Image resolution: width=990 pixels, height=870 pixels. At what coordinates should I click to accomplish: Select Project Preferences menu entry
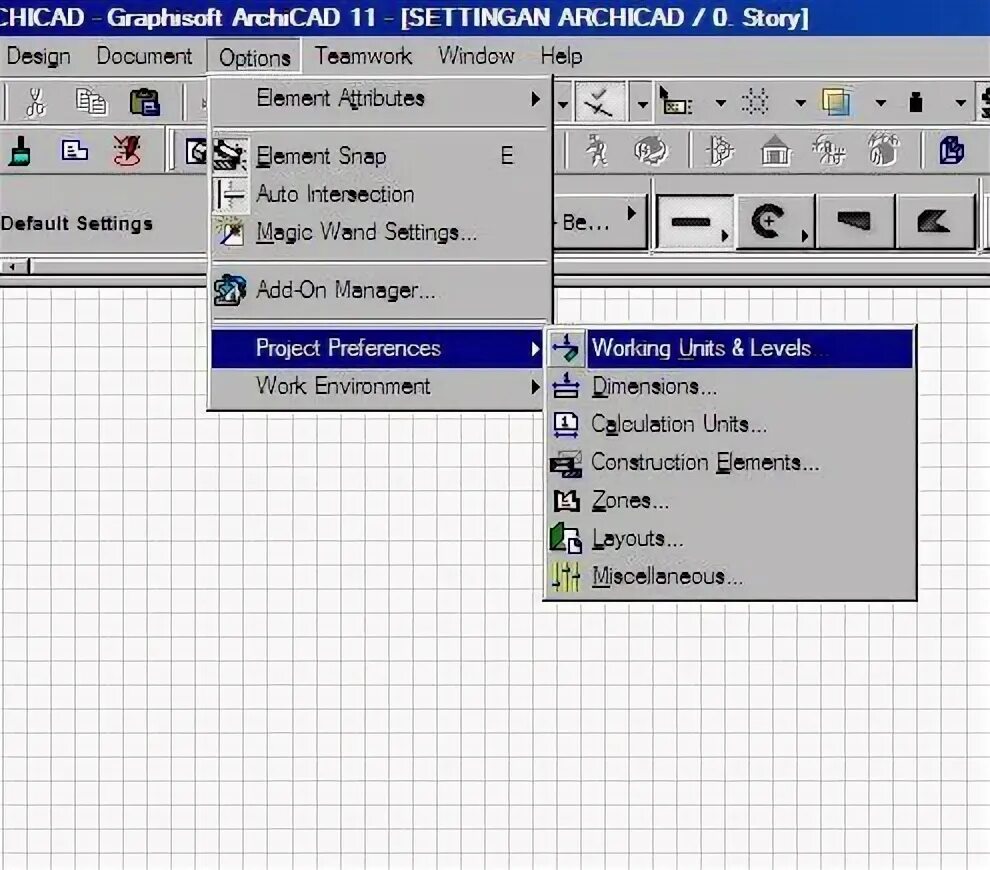[378, 349]
